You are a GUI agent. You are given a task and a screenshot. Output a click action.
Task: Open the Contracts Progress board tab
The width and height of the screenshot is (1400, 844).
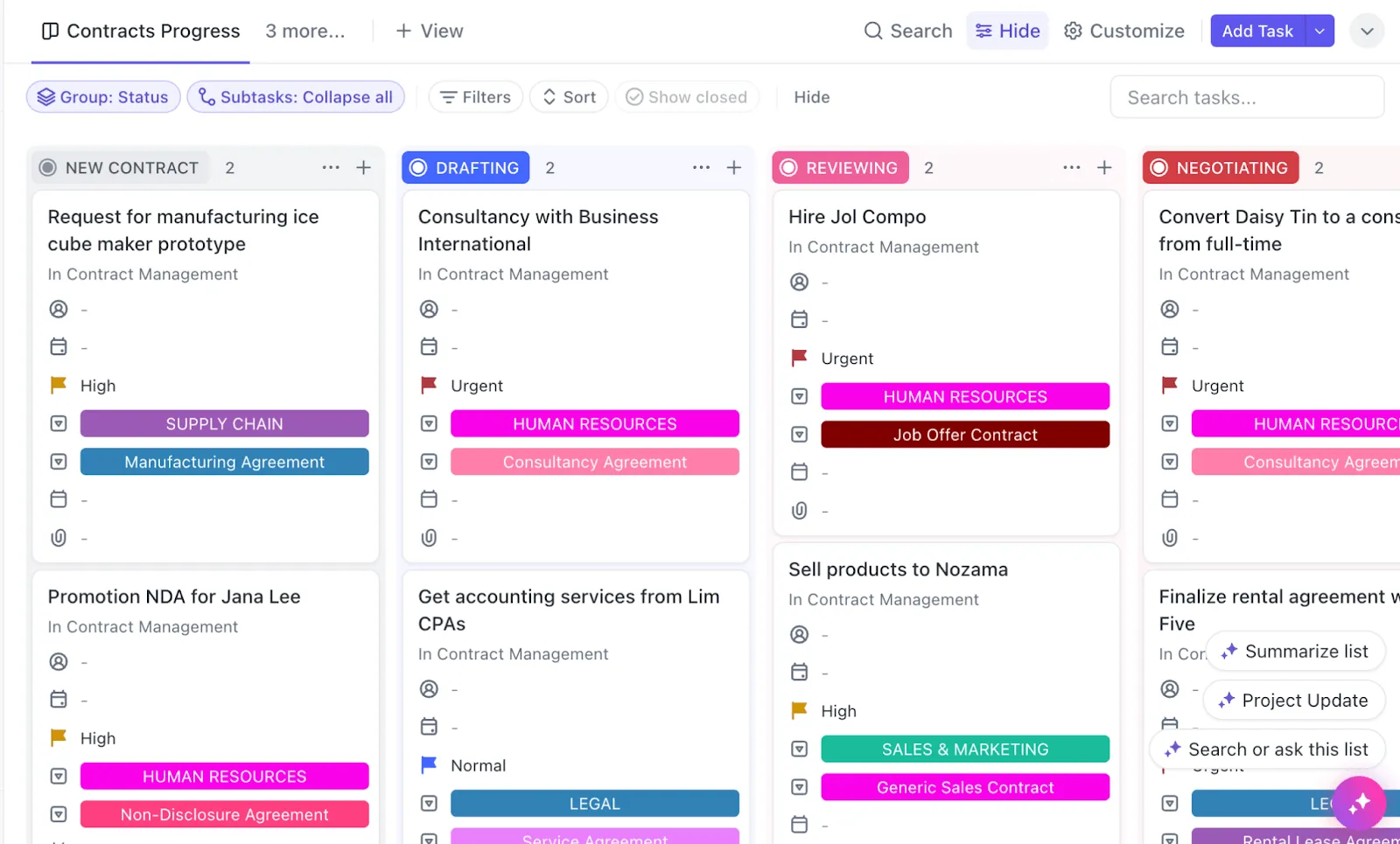[141, 31]
